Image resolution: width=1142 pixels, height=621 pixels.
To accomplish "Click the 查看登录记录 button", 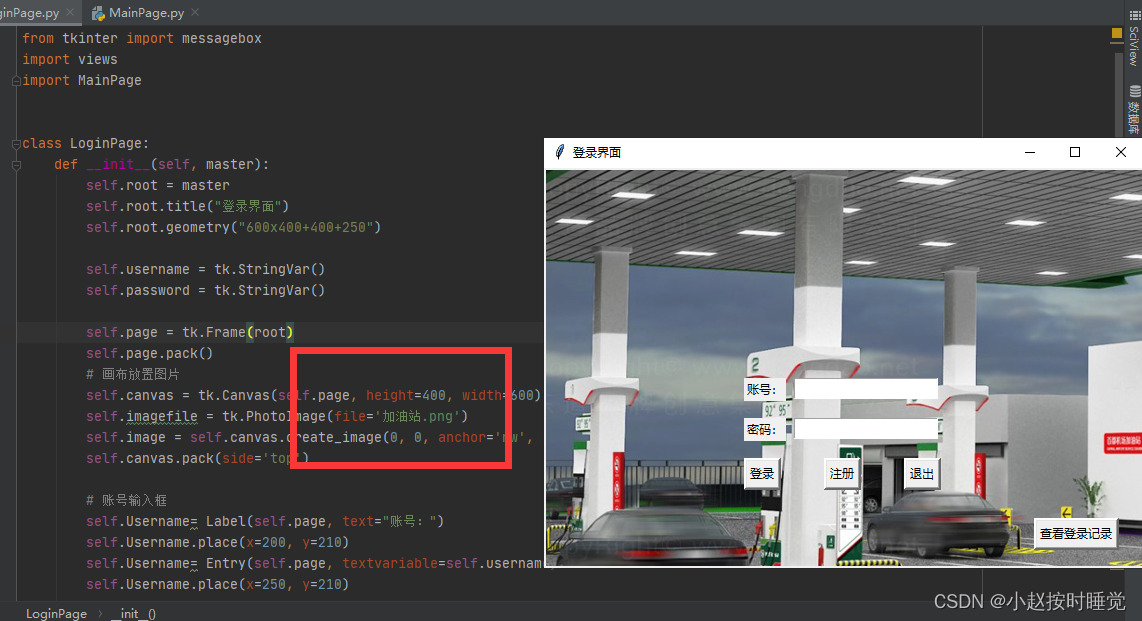I will point(1074,533).
